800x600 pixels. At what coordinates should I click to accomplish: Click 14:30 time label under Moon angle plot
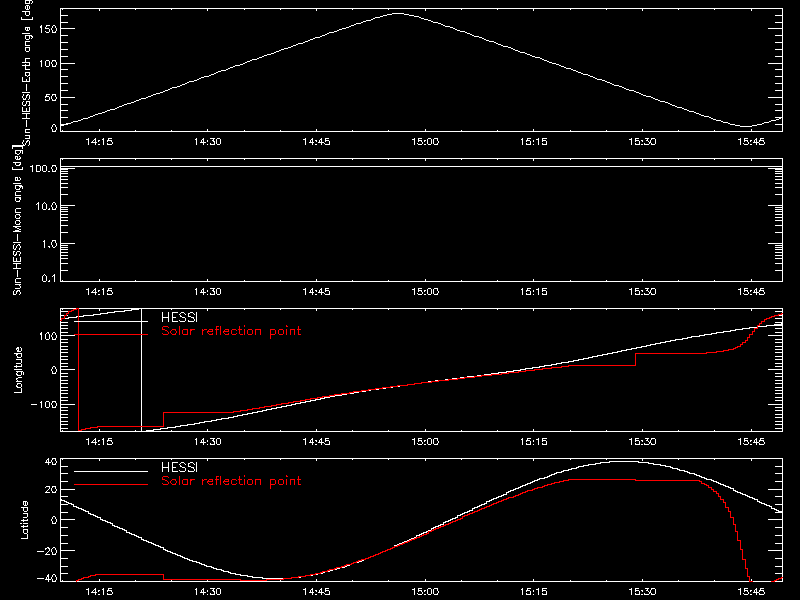pyautogui.click(x=208, y=292)
